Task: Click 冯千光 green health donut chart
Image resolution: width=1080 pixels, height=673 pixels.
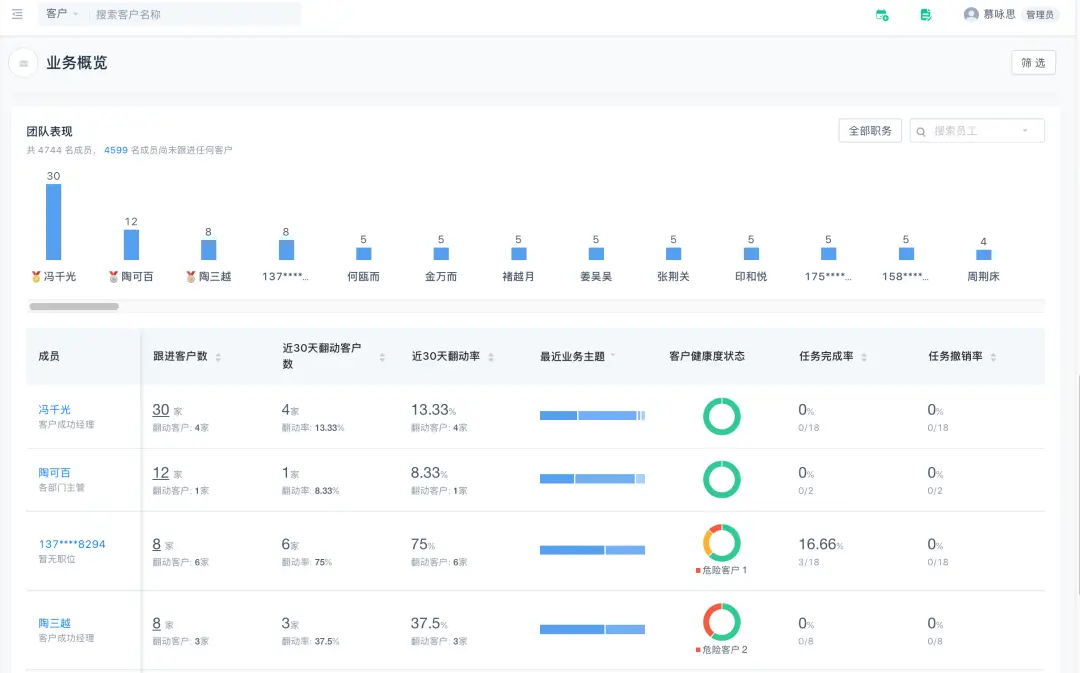Action: tap(721, 416)
